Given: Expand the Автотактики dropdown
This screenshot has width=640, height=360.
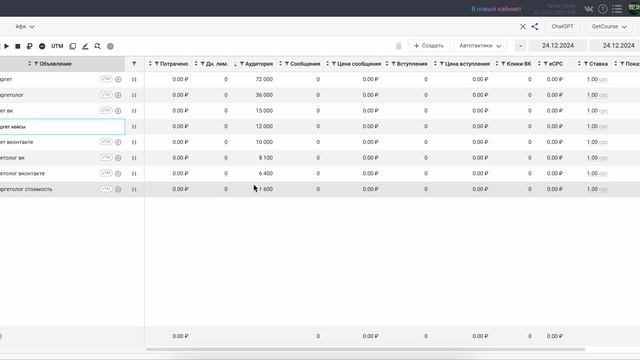Looking at the screenshot, I should point(480,46).
